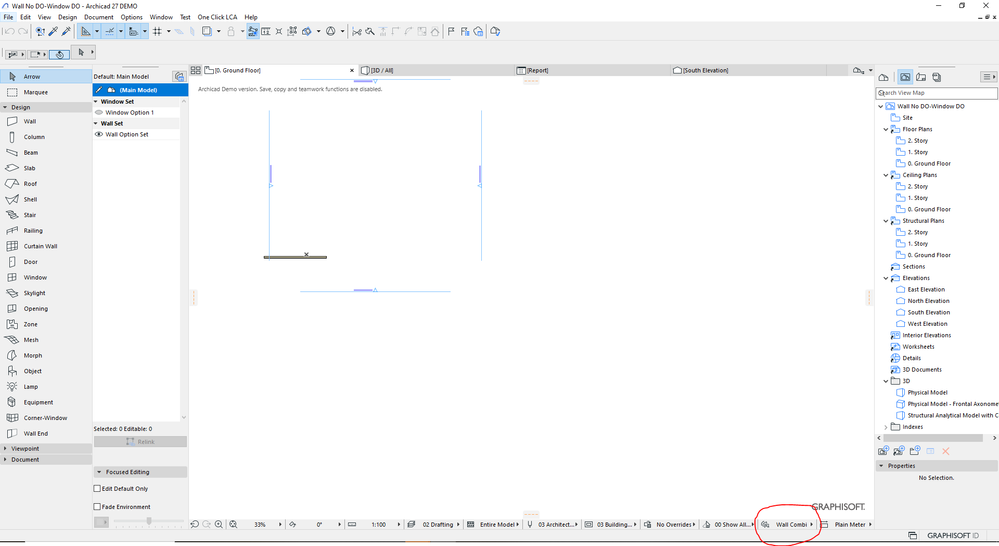Select the Skylight tool

pos(46,293)
